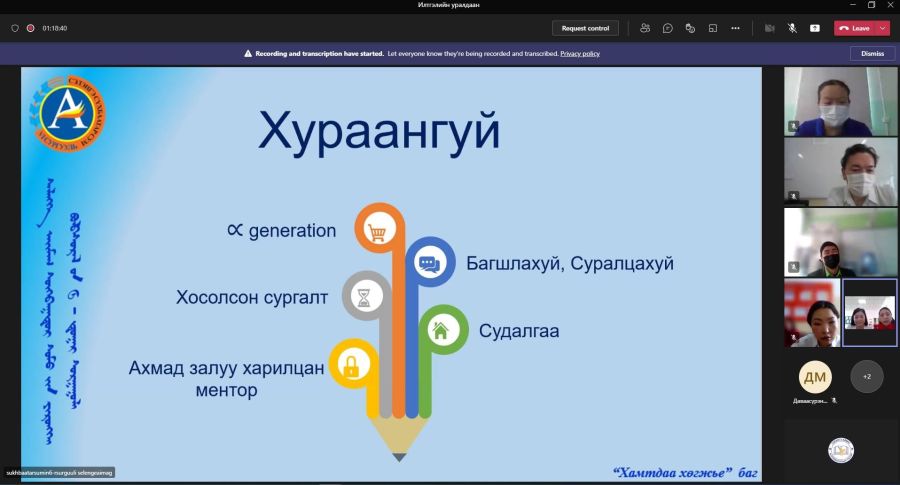Select the highlighted tile showing two women
Screen dimensions: 900x485
(869, 313)
